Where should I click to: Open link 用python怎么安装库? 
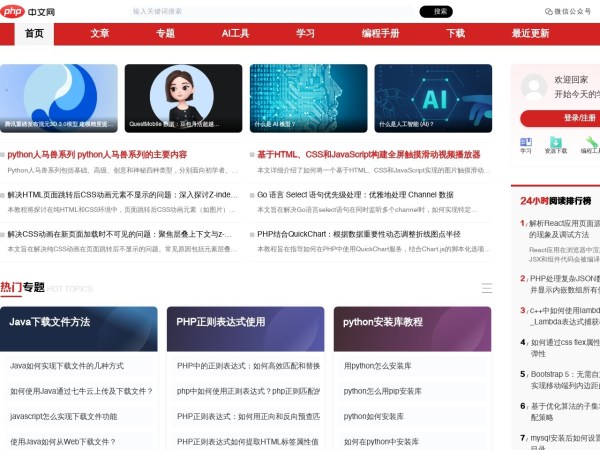pos(377,366)
